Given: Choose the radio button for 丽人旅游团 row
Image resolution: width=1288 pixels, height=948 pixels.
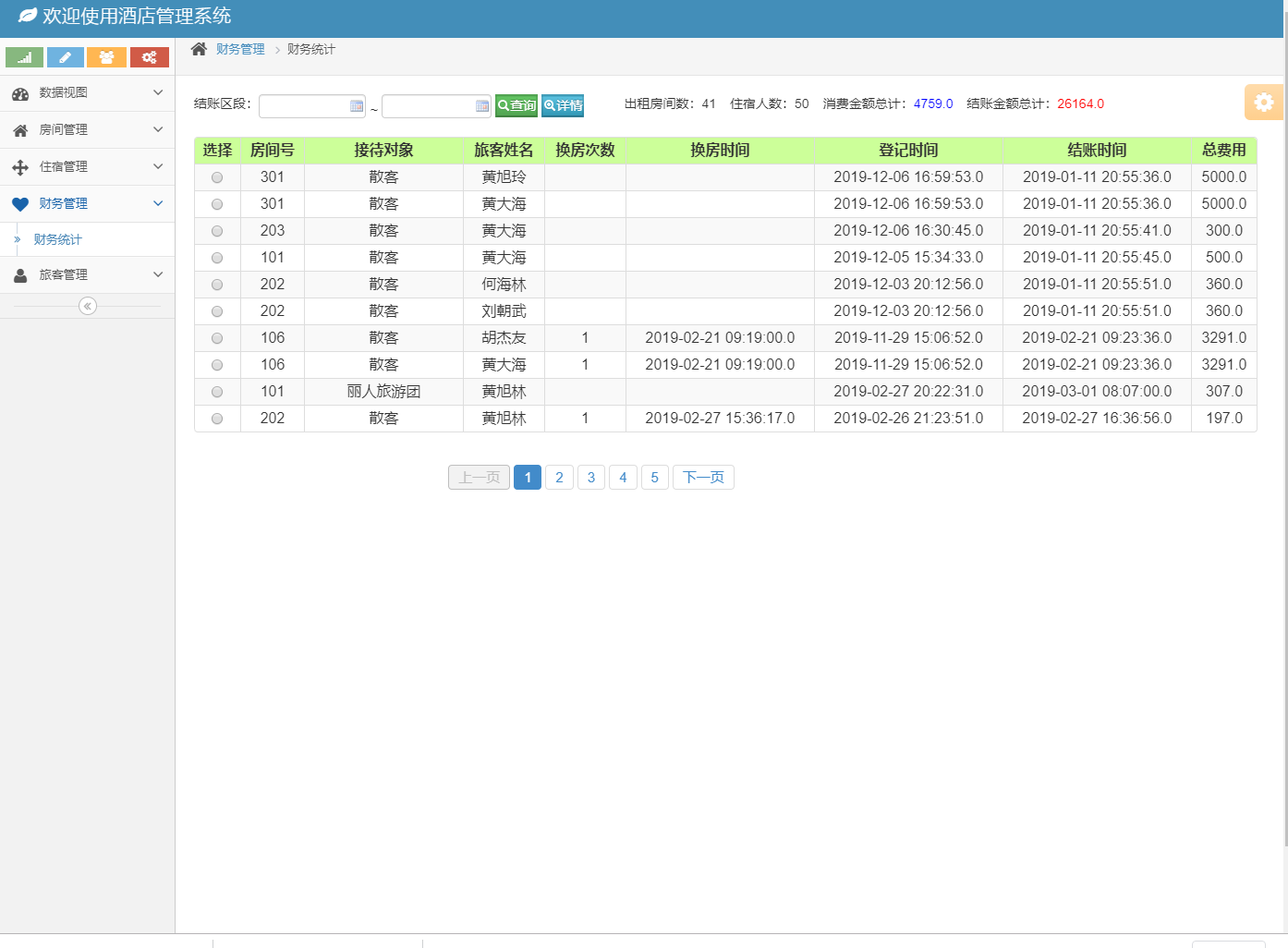Looking at the screenshot, I should (x=217, y=391).
